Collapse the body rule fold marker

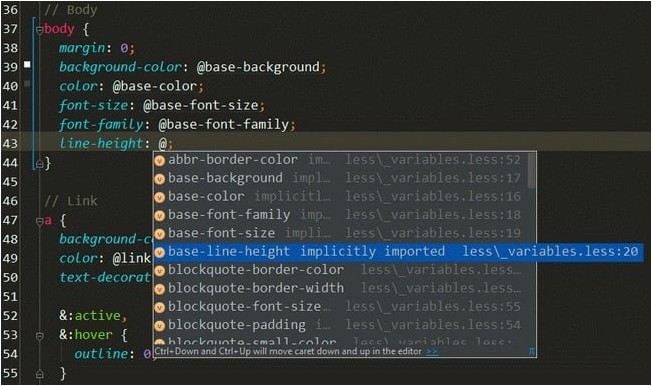[39, 30]
